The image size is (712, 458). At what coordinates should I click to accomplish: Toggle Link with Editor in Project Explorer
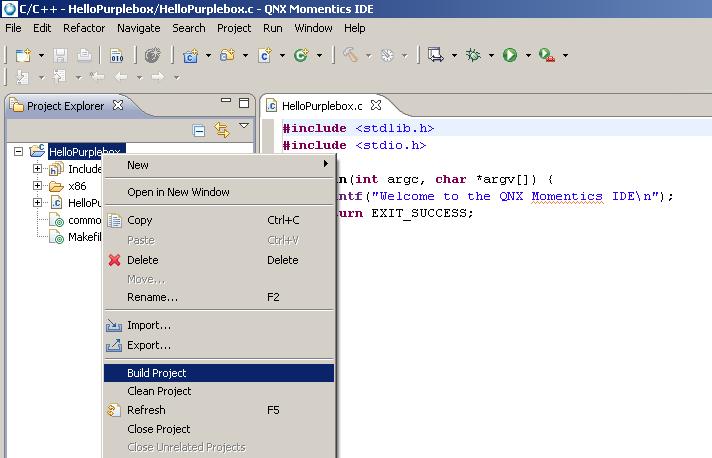tap(222, 130)
